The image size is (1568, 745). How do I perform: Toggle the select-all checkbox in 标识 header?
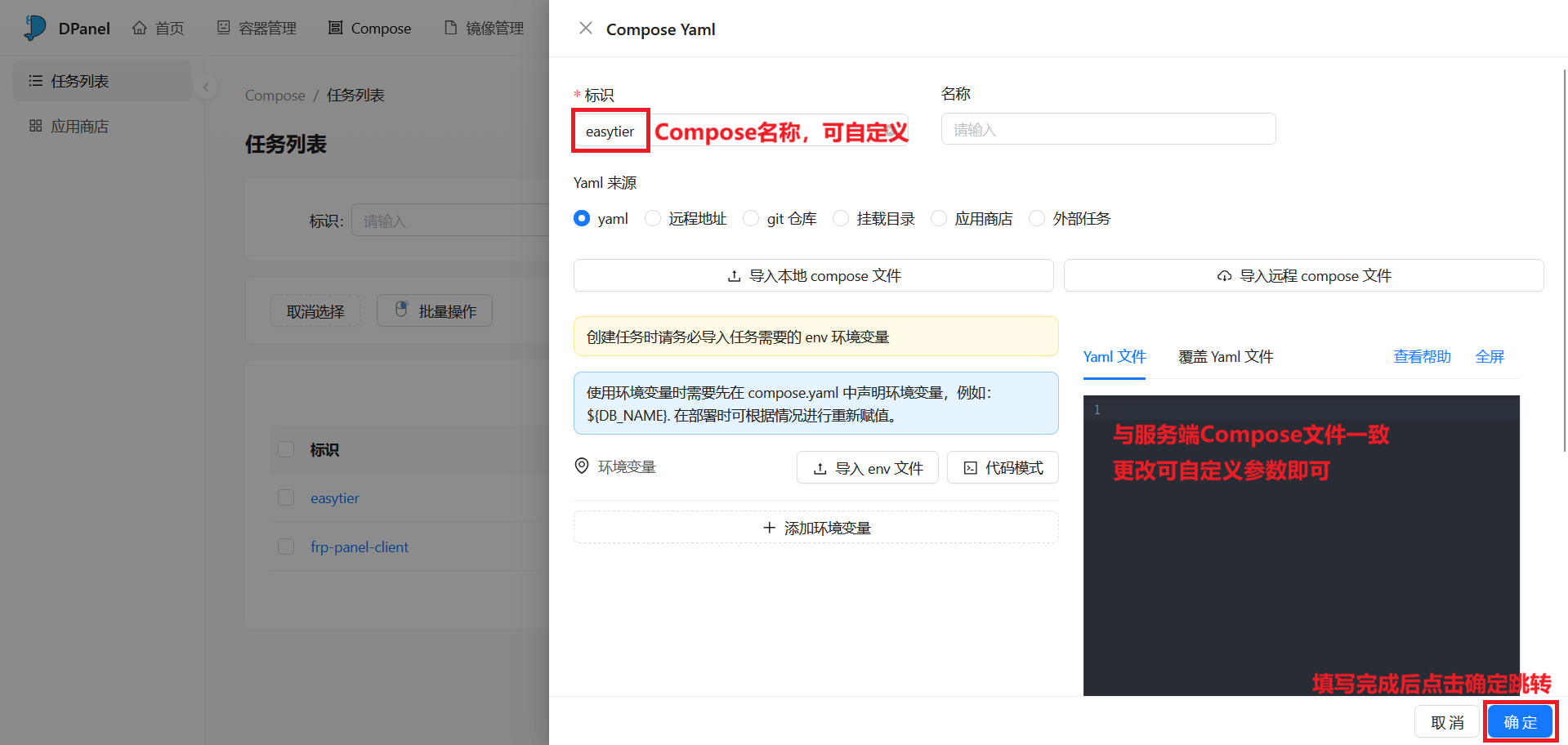pyautogui.click(x=286, y=449)
